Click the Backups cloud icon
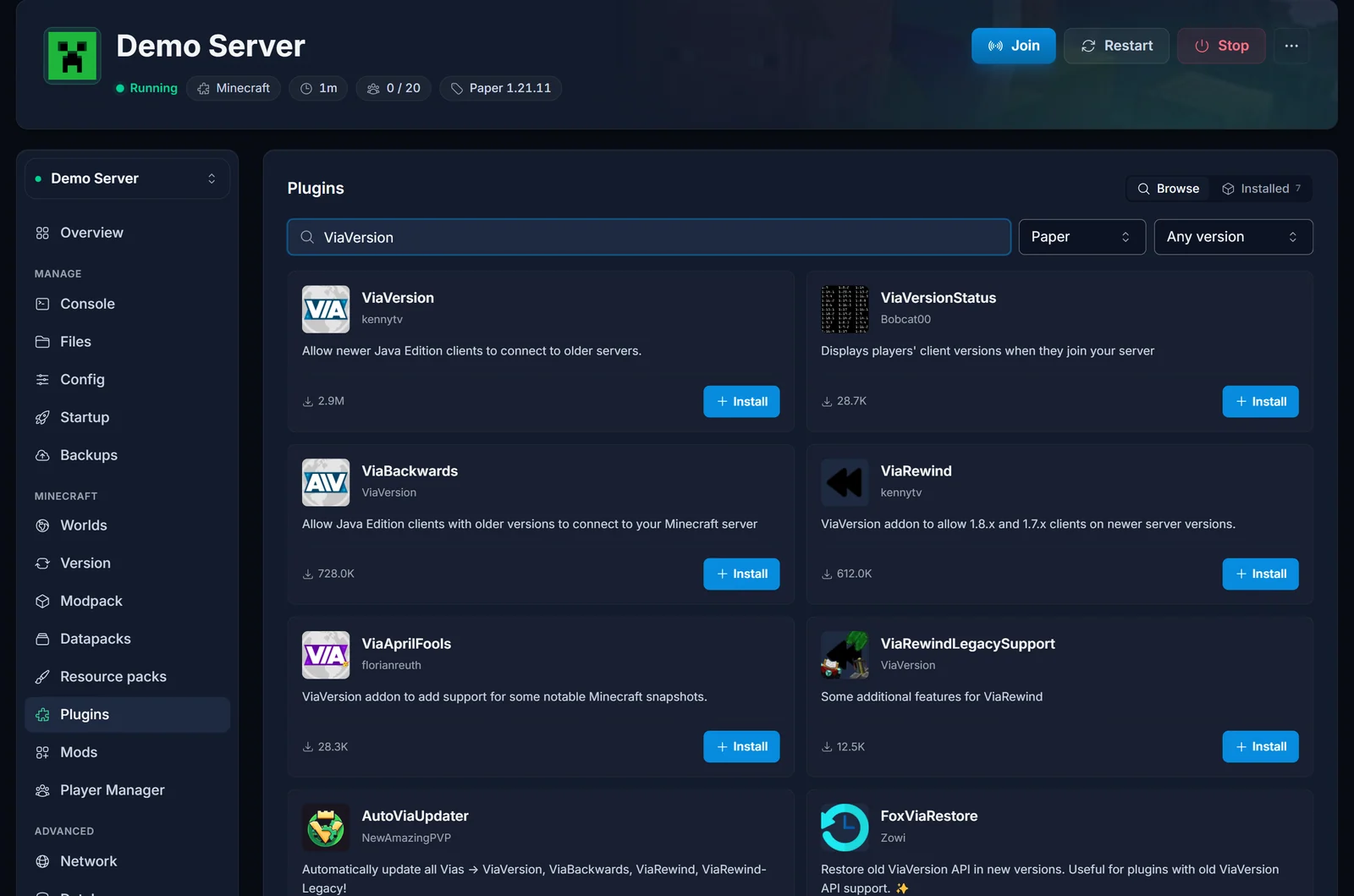The height and width of the screenshot is (896, 1354). pos(42,455)
